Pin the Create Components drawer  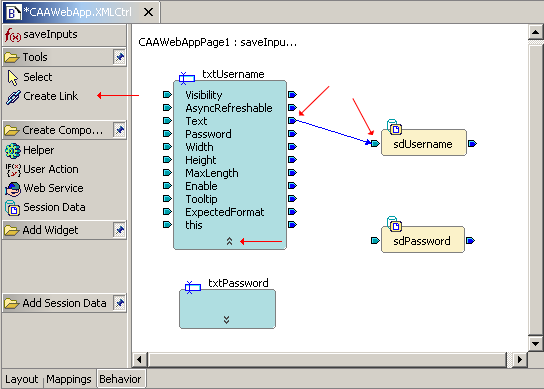coord(119,130)
